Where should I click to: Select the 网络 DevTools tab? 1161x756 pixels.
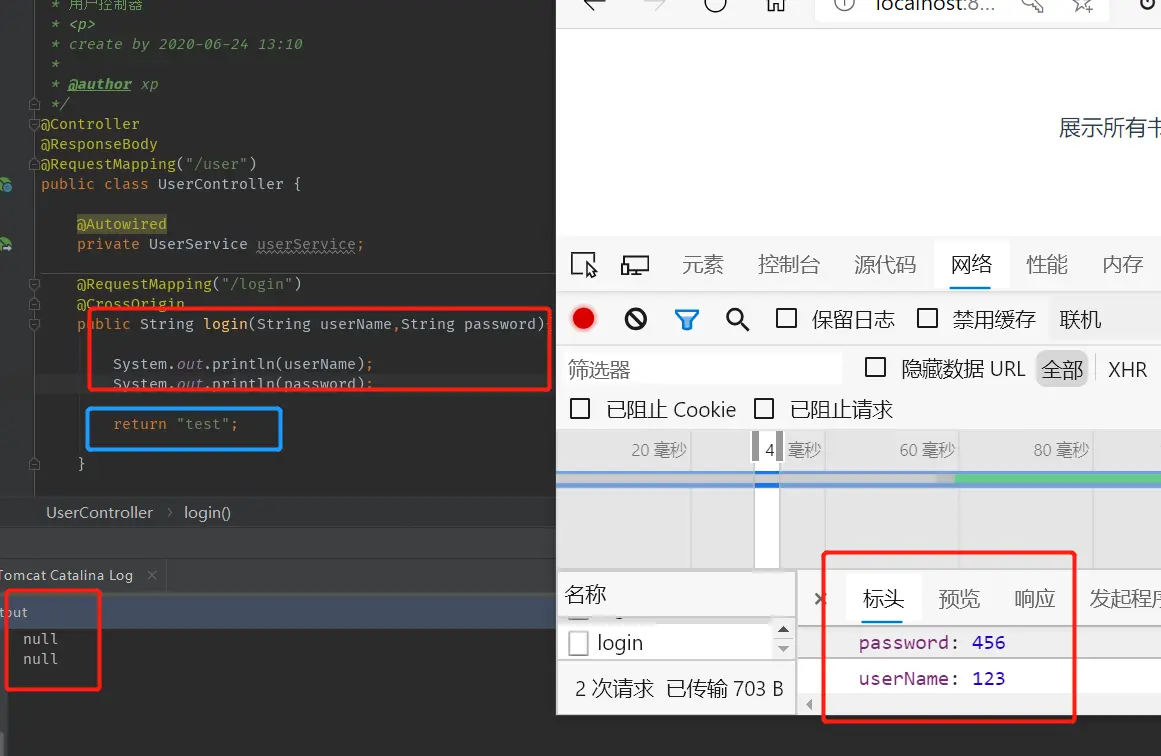point(971,264)
